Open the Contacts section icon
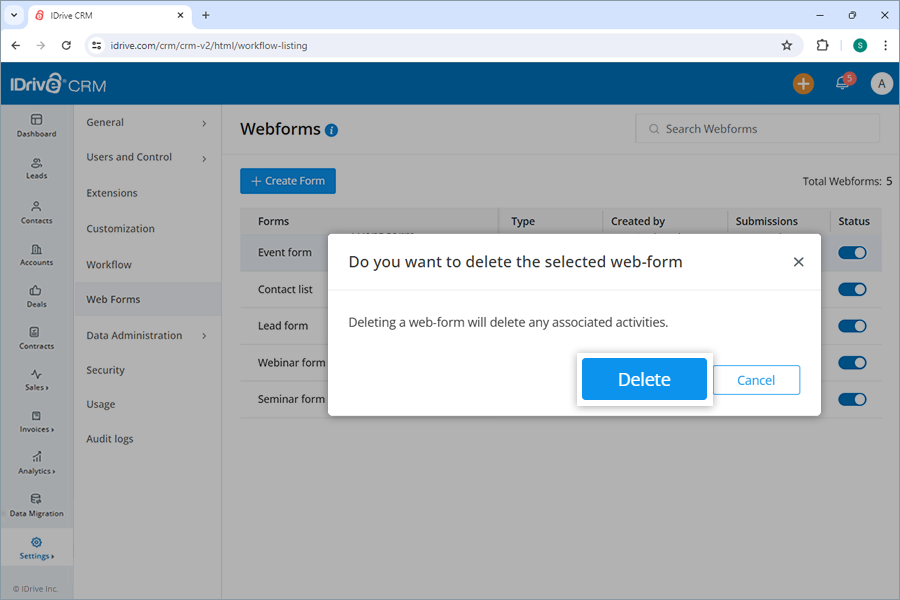The width and height of the screenshot is (900, 600). [x=36, y=210]
